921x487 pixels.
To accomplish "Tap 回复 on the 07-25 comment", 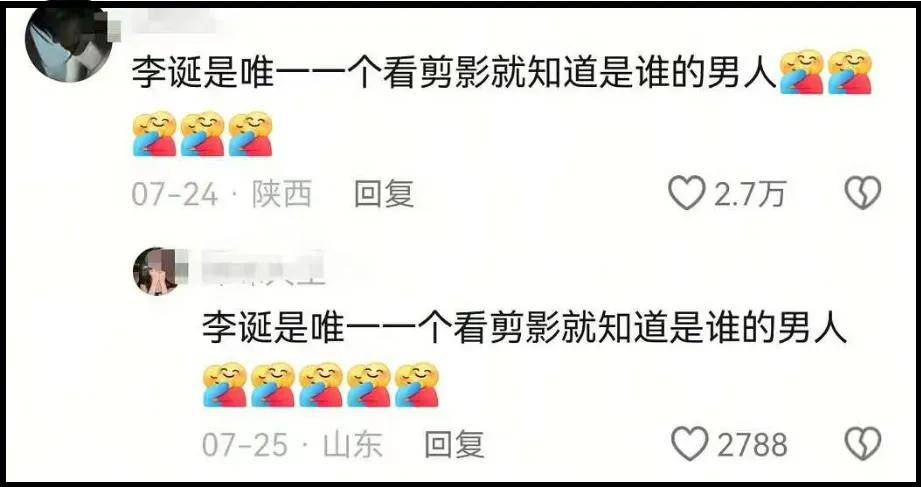I will click(x=454, y=444).
